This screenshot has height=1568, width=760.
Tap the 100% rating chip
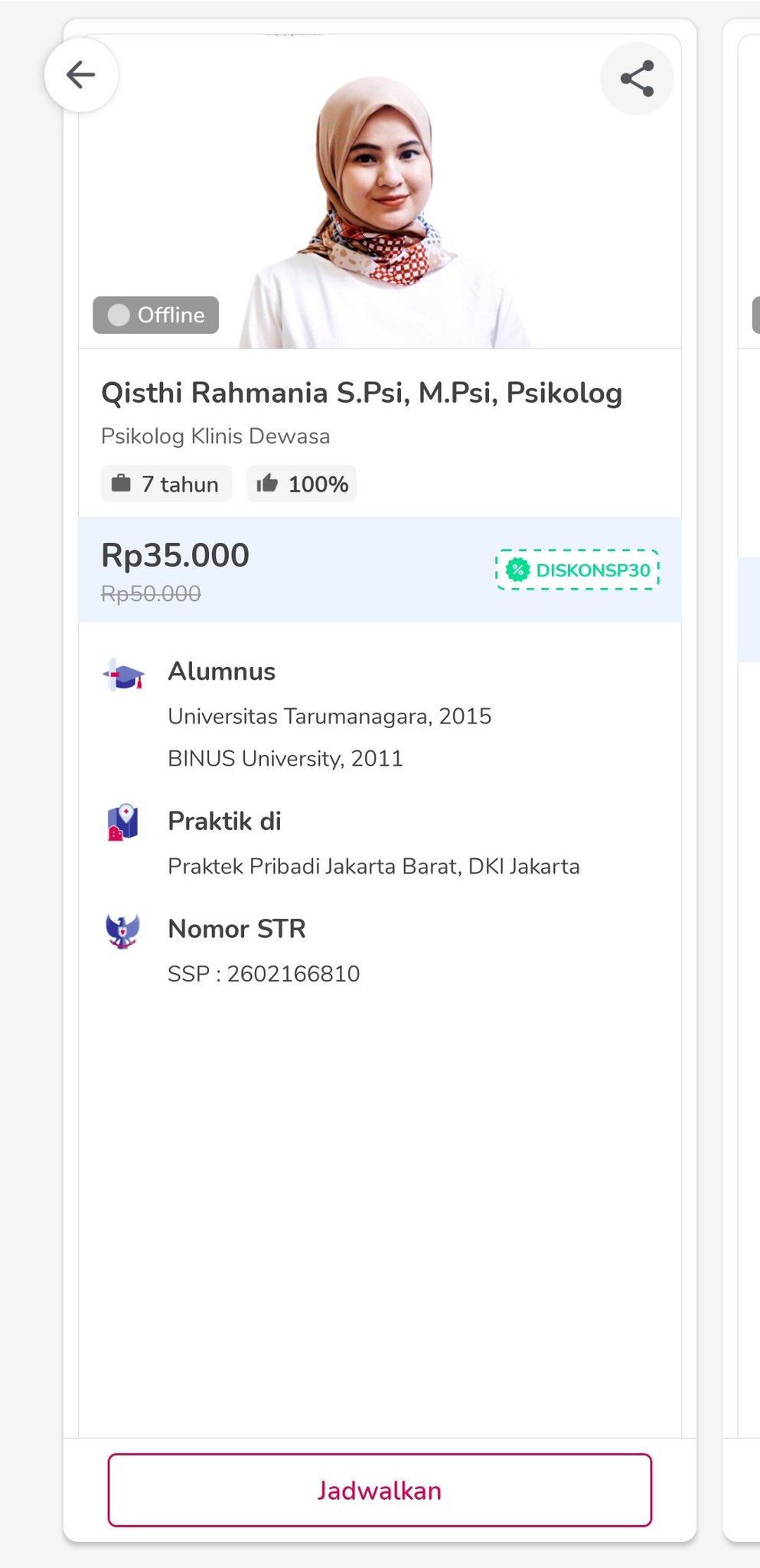[302, 484]
